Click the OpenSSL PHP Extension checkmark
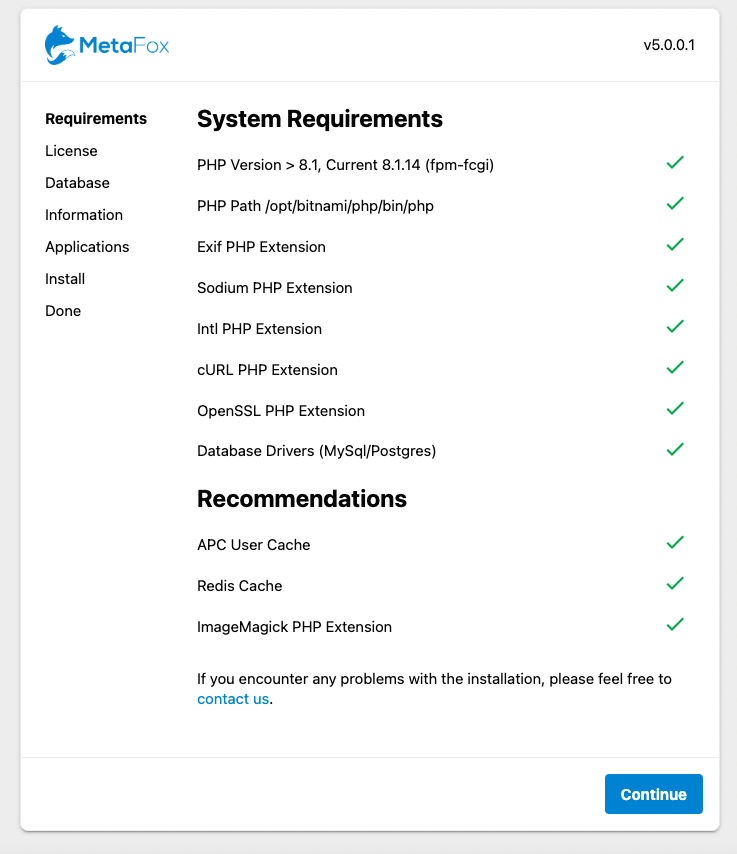The width and height of the screenshot is (737, 854). [x=675, y=408]
